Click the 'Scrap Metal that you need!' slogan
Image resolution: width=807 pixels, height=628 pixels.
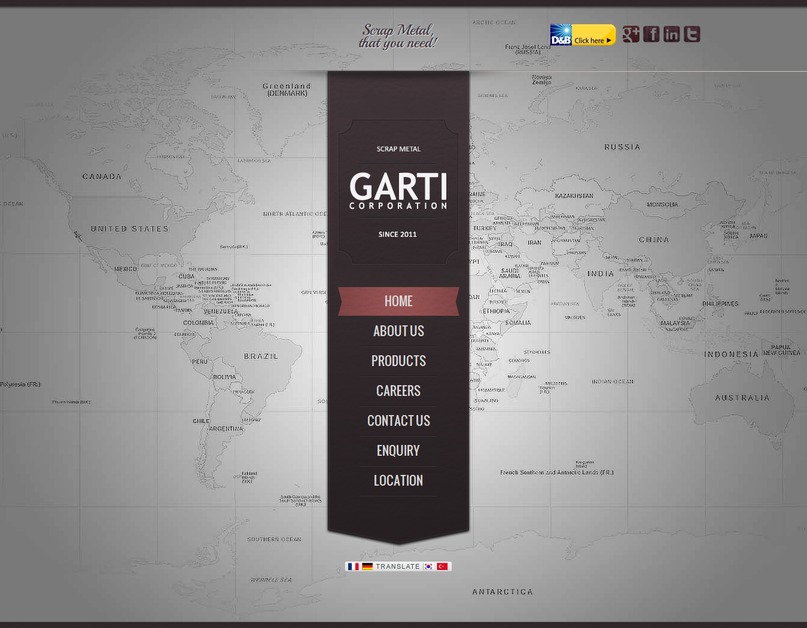pyautogui.click(x=398, y=36)
